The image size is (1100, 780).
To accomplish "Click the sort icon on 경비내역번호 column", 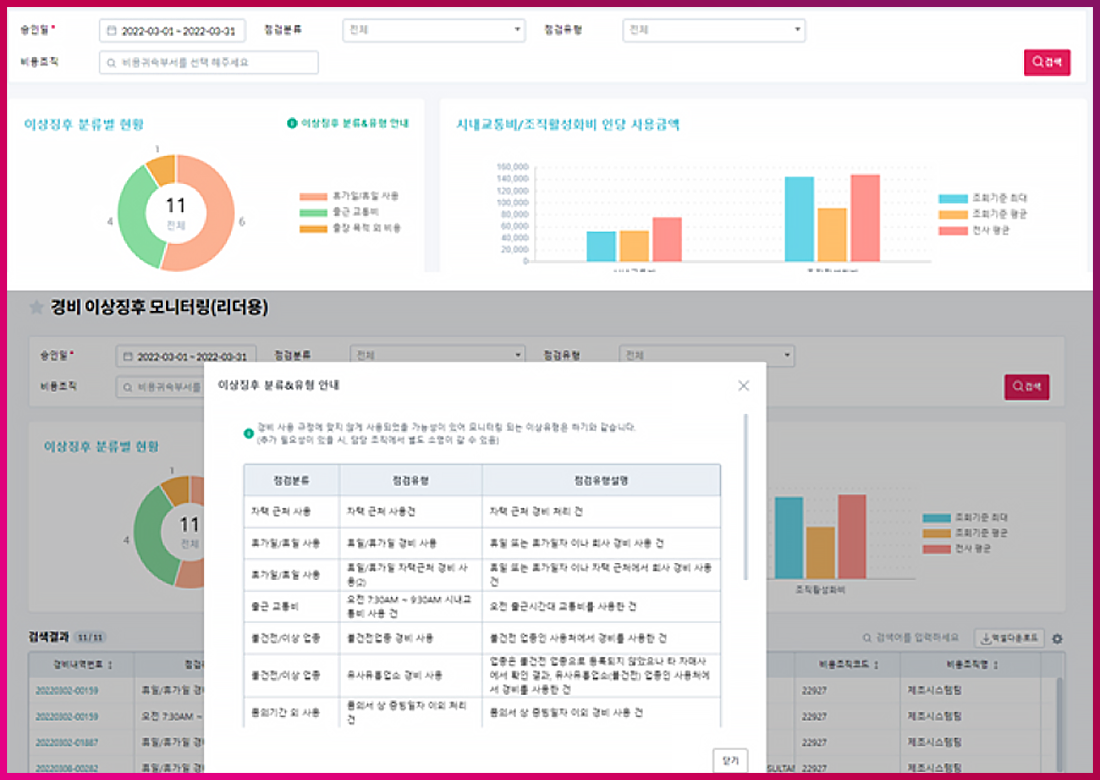I will 110,665.
